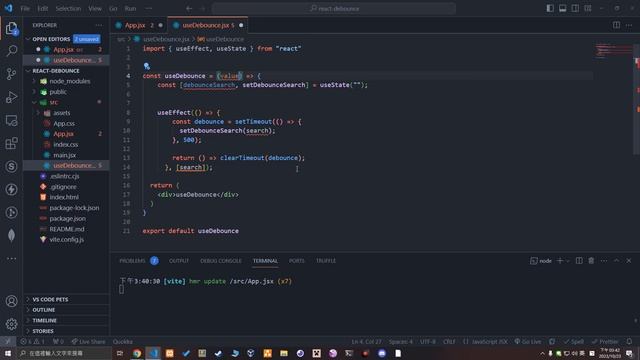
Task: Open terminal panel more actions ellipsis
Action: click(x=604, y=260)
